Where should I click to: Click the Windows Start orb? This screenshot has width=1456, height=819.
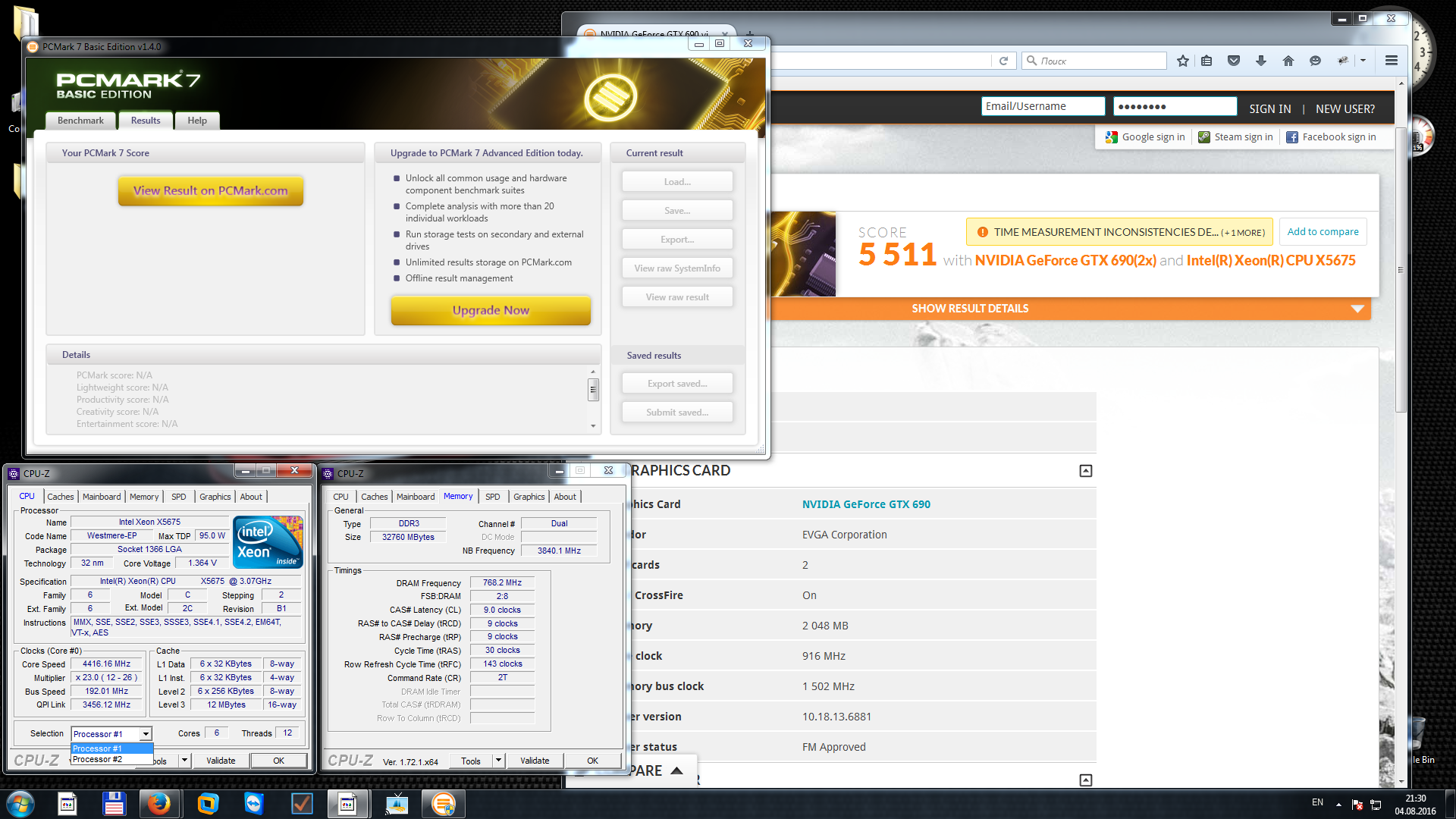pos(20,804)
